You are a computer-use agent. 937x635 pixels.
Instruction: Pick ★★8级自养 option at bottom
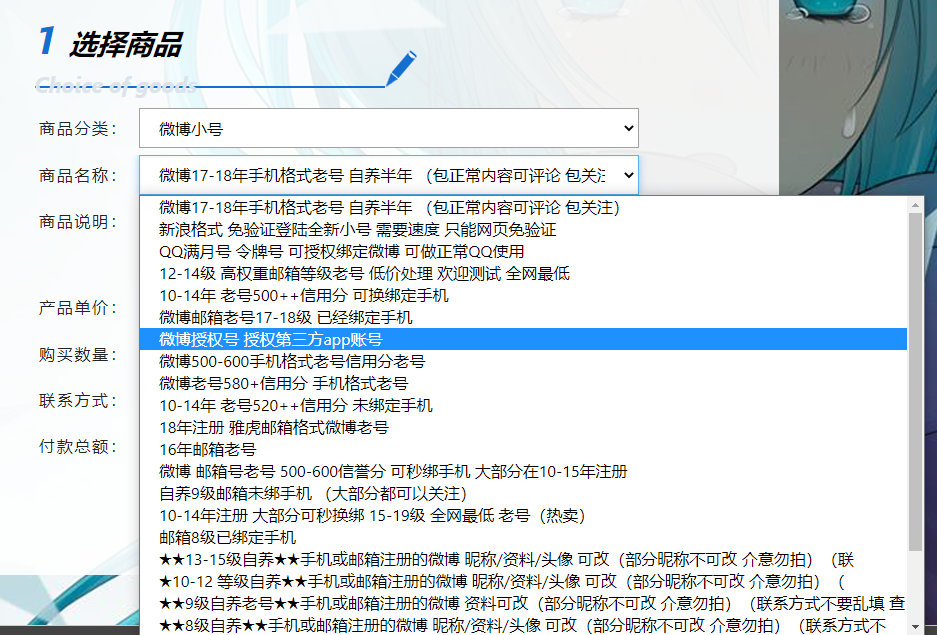click(x=523, y=625)
